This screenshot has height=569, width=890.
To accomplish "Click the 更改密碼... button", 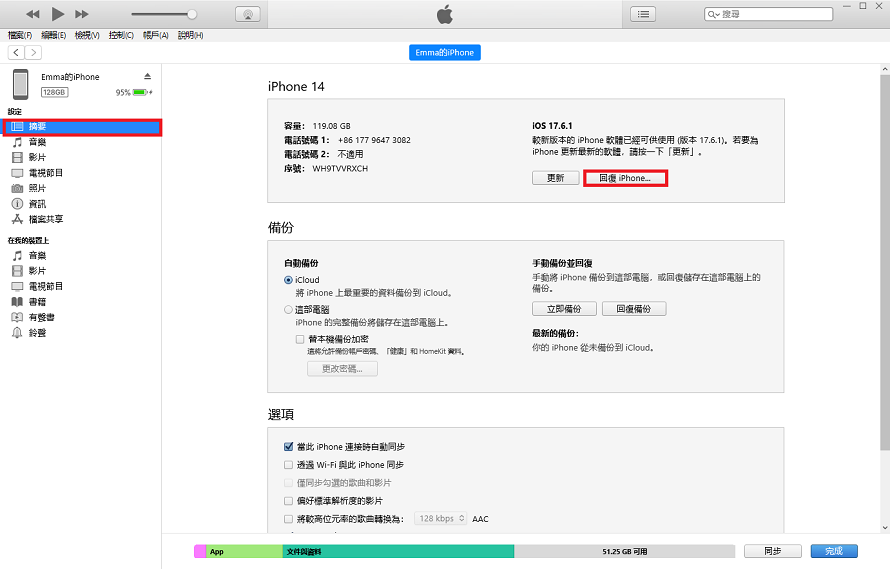I will click(342, 369).
